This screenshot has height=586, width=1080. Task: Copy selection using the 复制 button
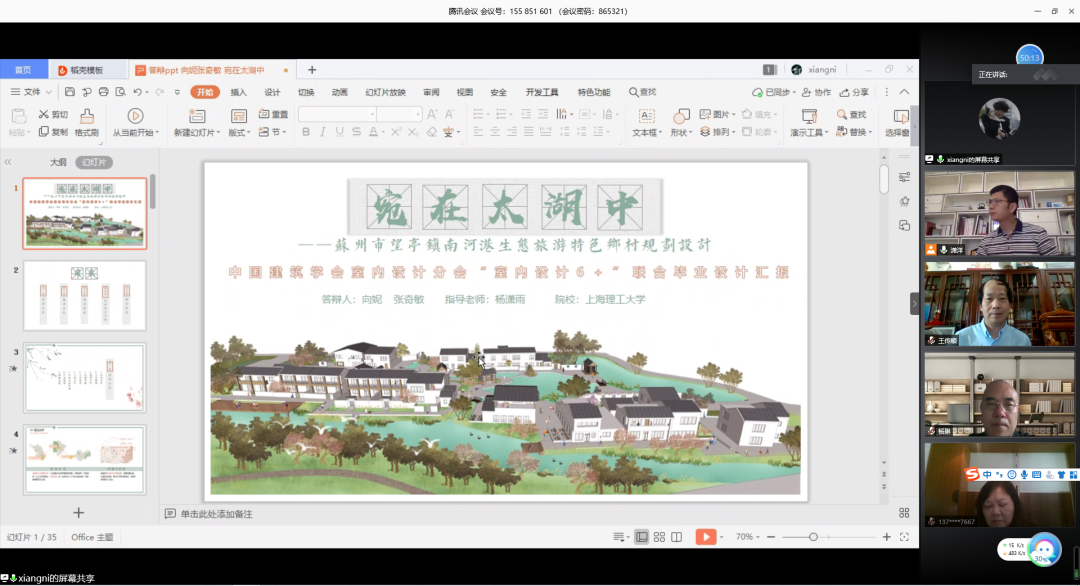54,132
